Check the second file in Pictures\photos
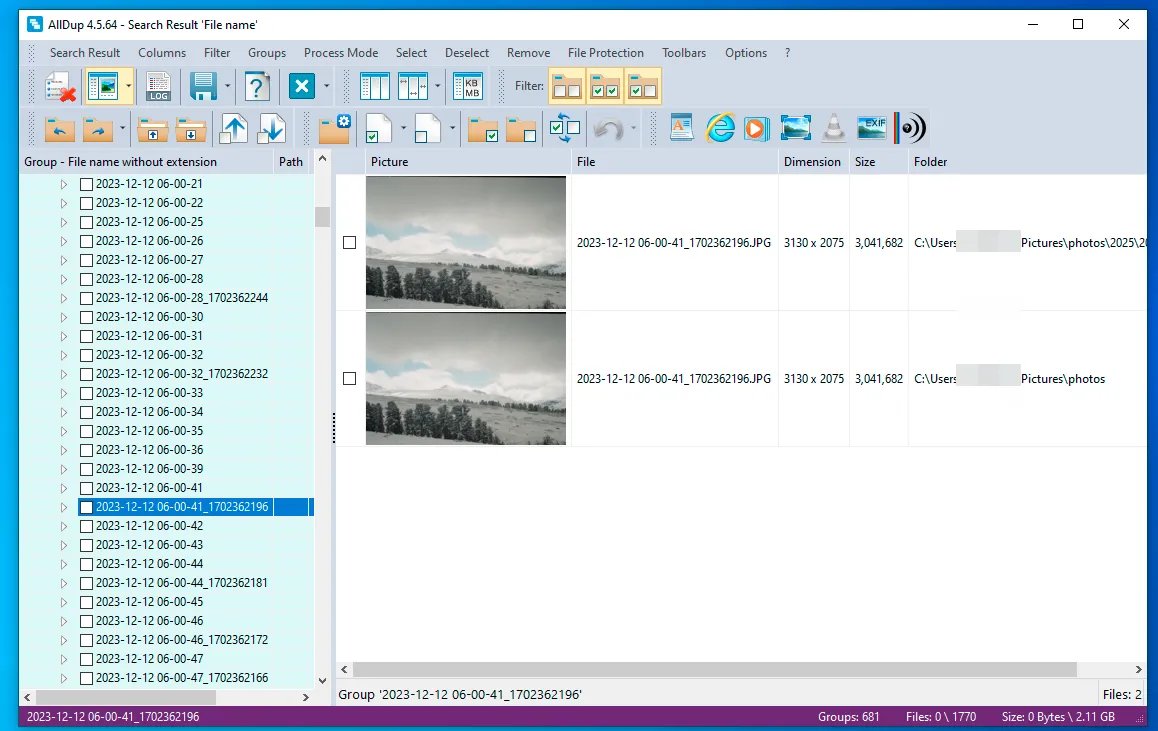 (349, 379)
